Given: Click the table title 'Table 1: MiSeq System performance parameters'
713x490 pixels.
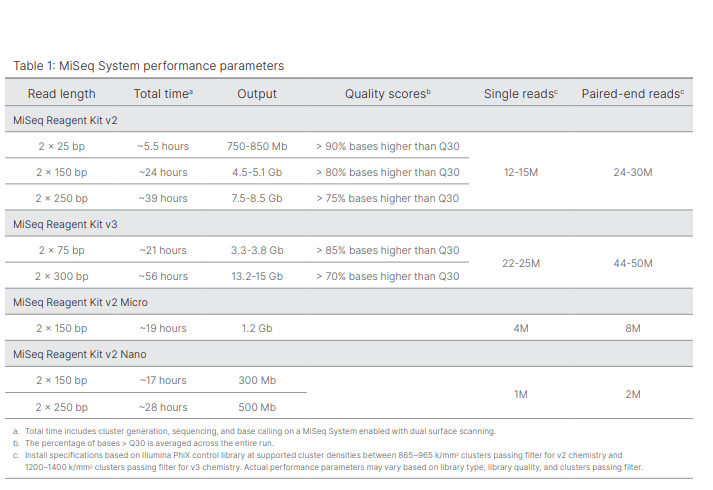Looking at the screenshot, I should (148, 66).
